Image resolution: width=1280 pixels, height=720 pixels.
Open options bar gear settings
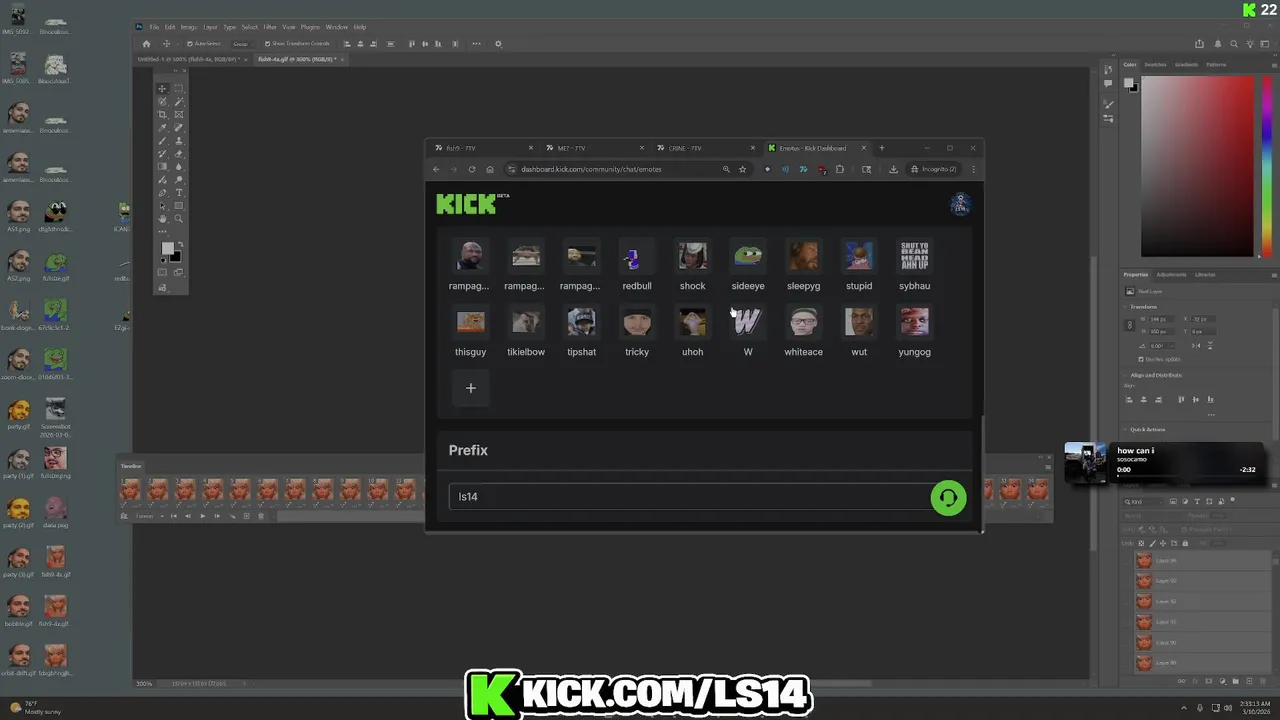click(499, 44)
